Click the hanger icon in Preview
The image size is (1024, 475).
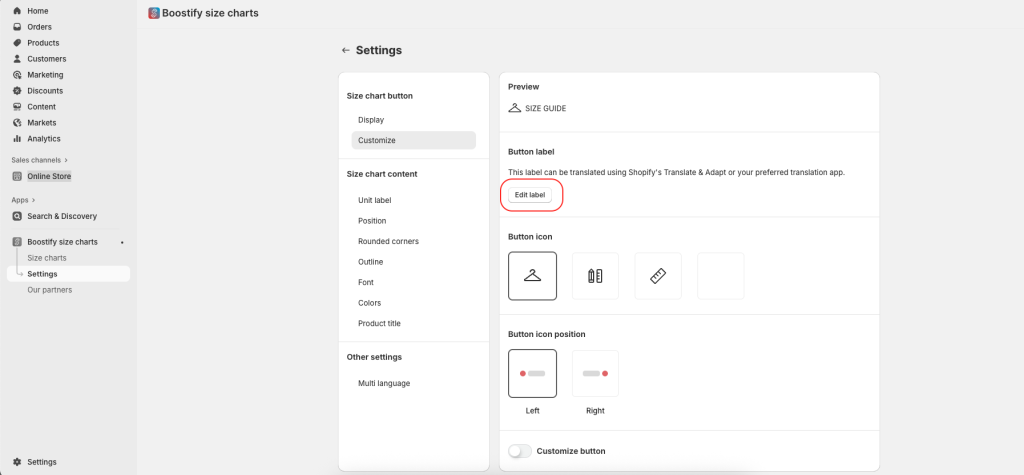[515, 108]
